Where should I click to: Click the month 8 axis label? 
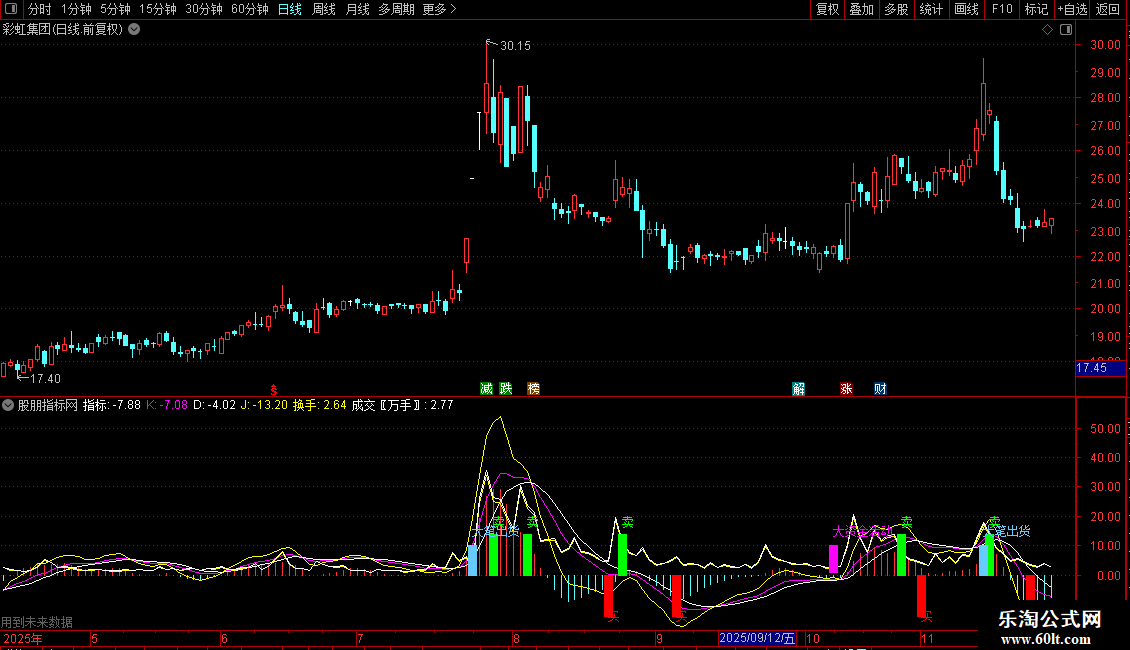click(x=516, y=638)
